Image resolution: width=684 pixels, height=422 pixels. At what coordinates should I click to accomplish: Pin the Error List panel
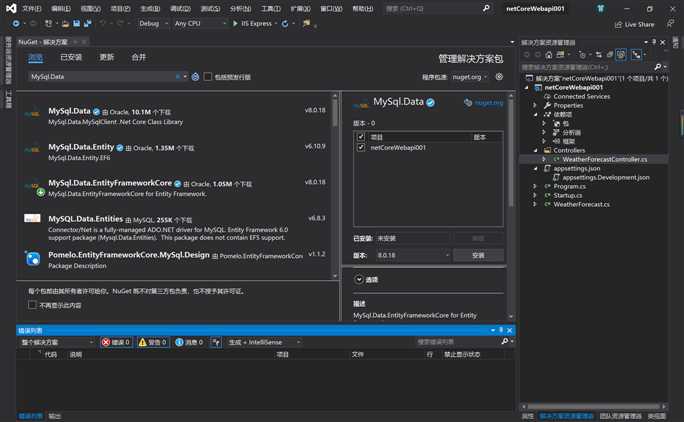point(501,330)
